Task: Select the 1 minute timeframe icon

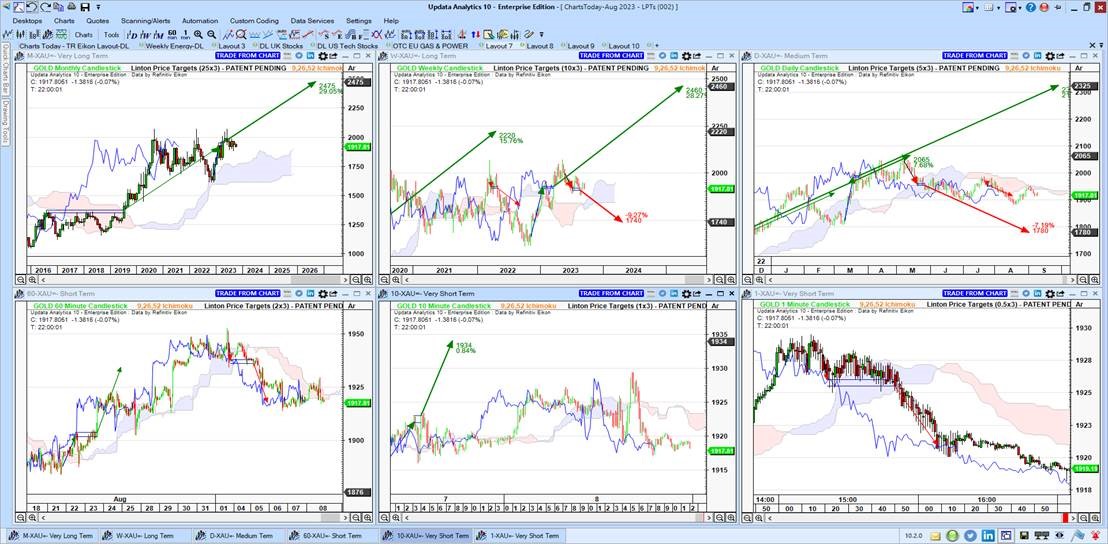Action: tap(185, 35)
